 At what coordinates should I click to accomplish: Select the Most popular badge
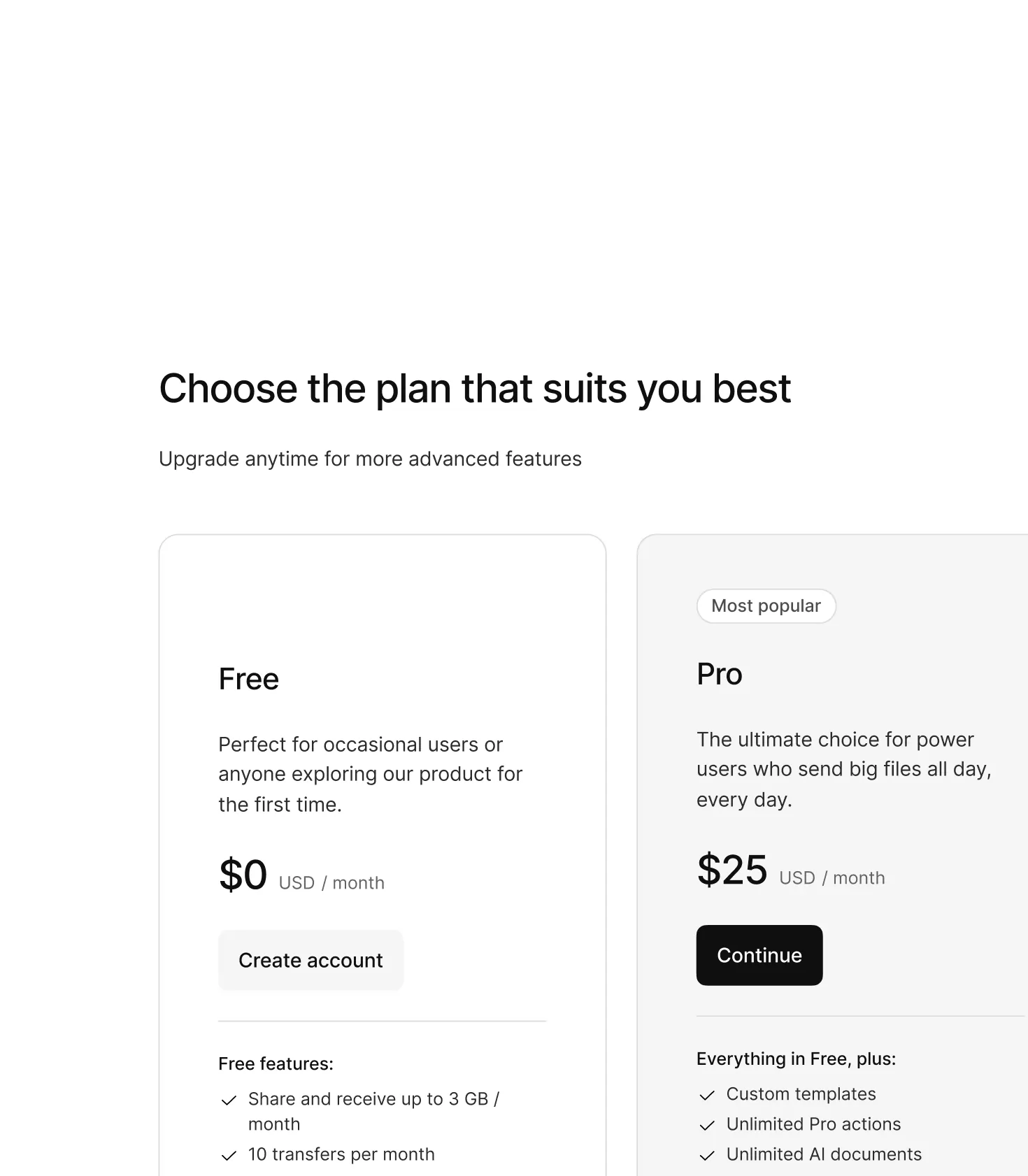(x=766, y=605)
